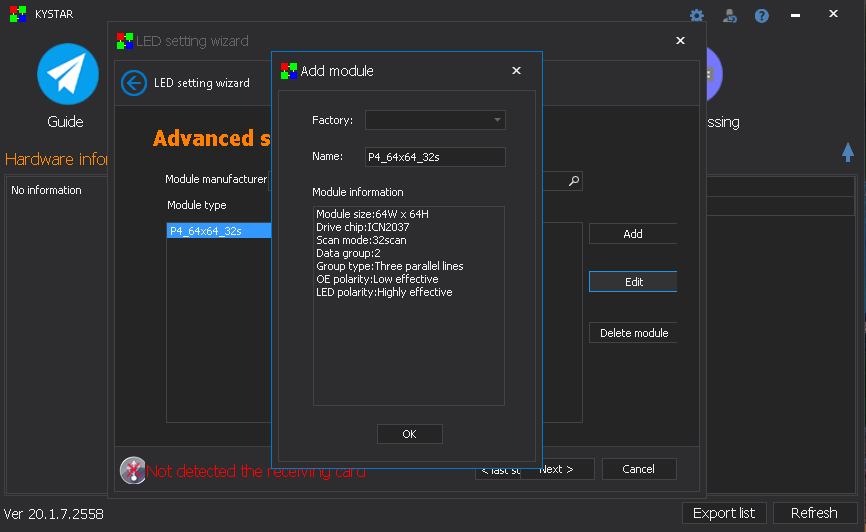This screenshot has height=532, width=866.
Task: Click the Name input field
Action: click(435, 157)
